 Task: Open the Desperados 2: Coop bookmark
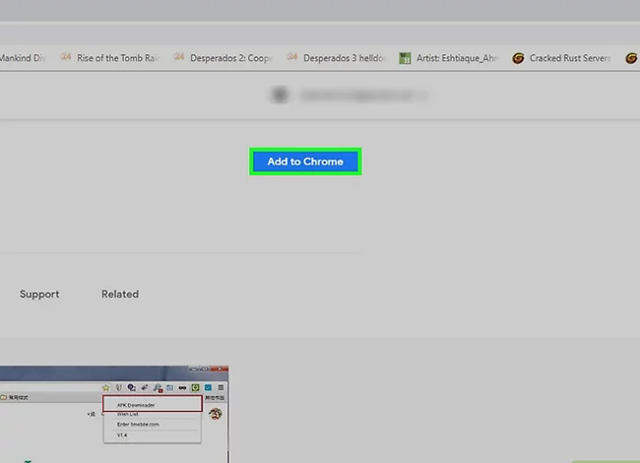(x=232, y=58)
